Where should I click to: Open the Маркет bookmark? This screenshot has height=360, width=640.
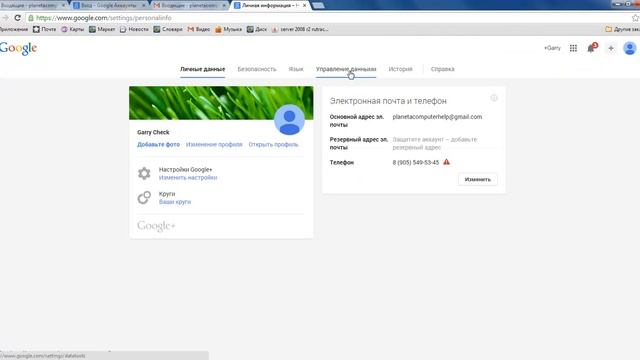tap(102, 29)
